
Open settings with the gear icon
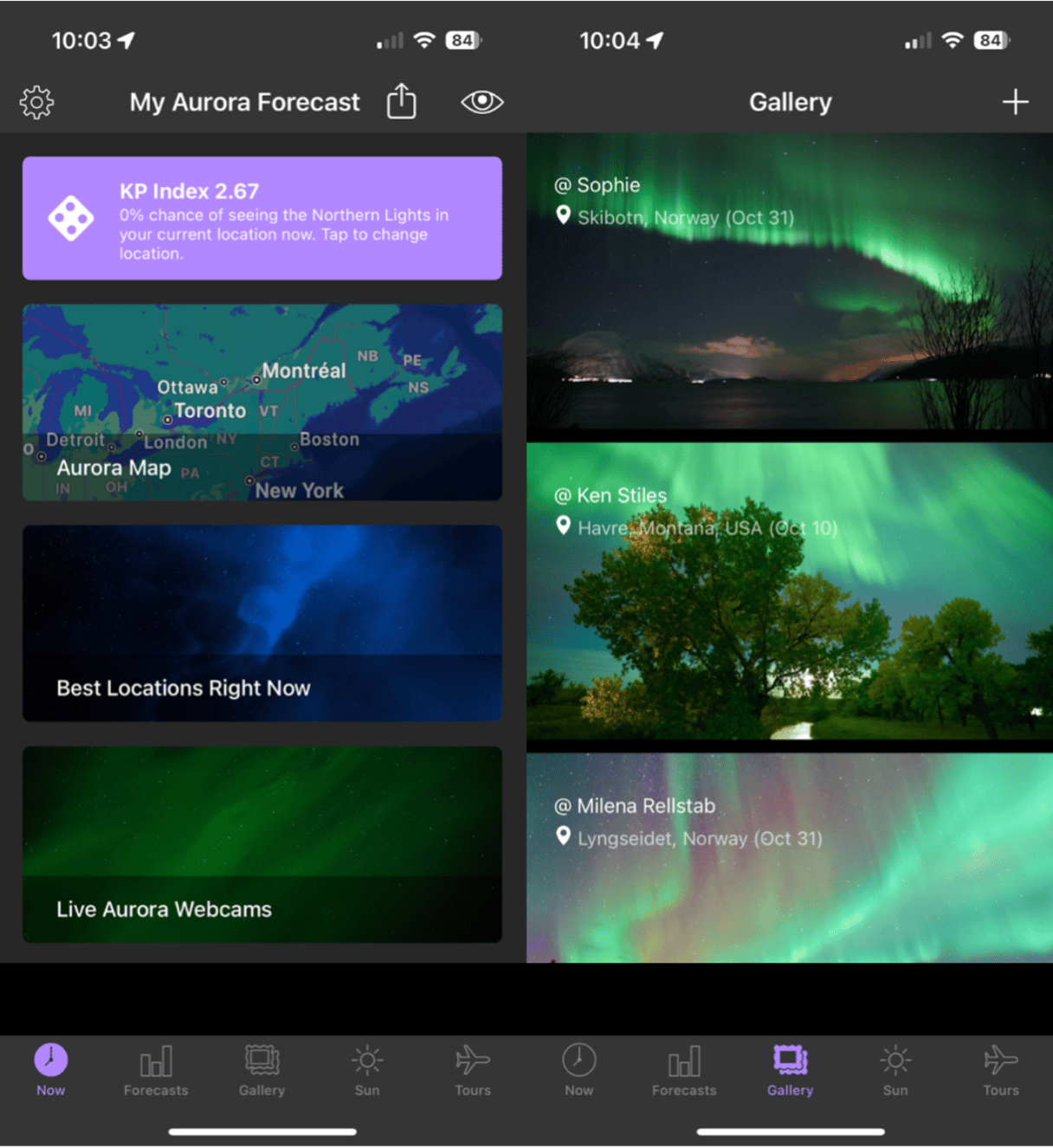pos(36,102)
